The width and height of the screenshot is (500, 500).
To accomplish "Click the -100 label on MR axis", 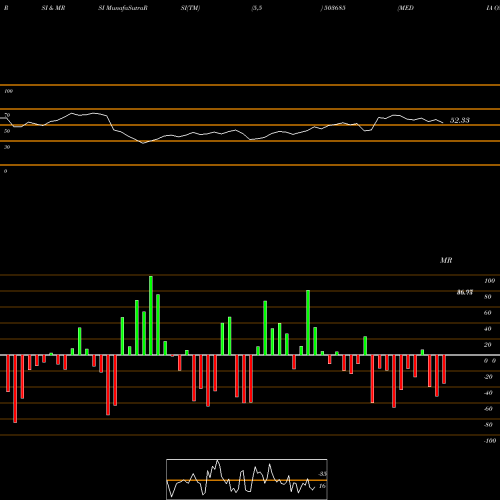I will tap(490, 441).
